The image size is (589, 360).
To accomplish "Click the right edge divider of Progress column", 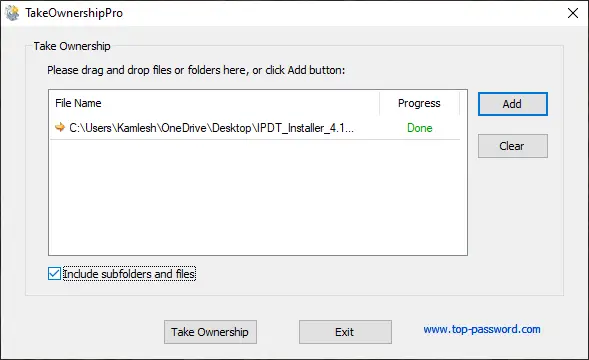I will [x=459, y=103].
